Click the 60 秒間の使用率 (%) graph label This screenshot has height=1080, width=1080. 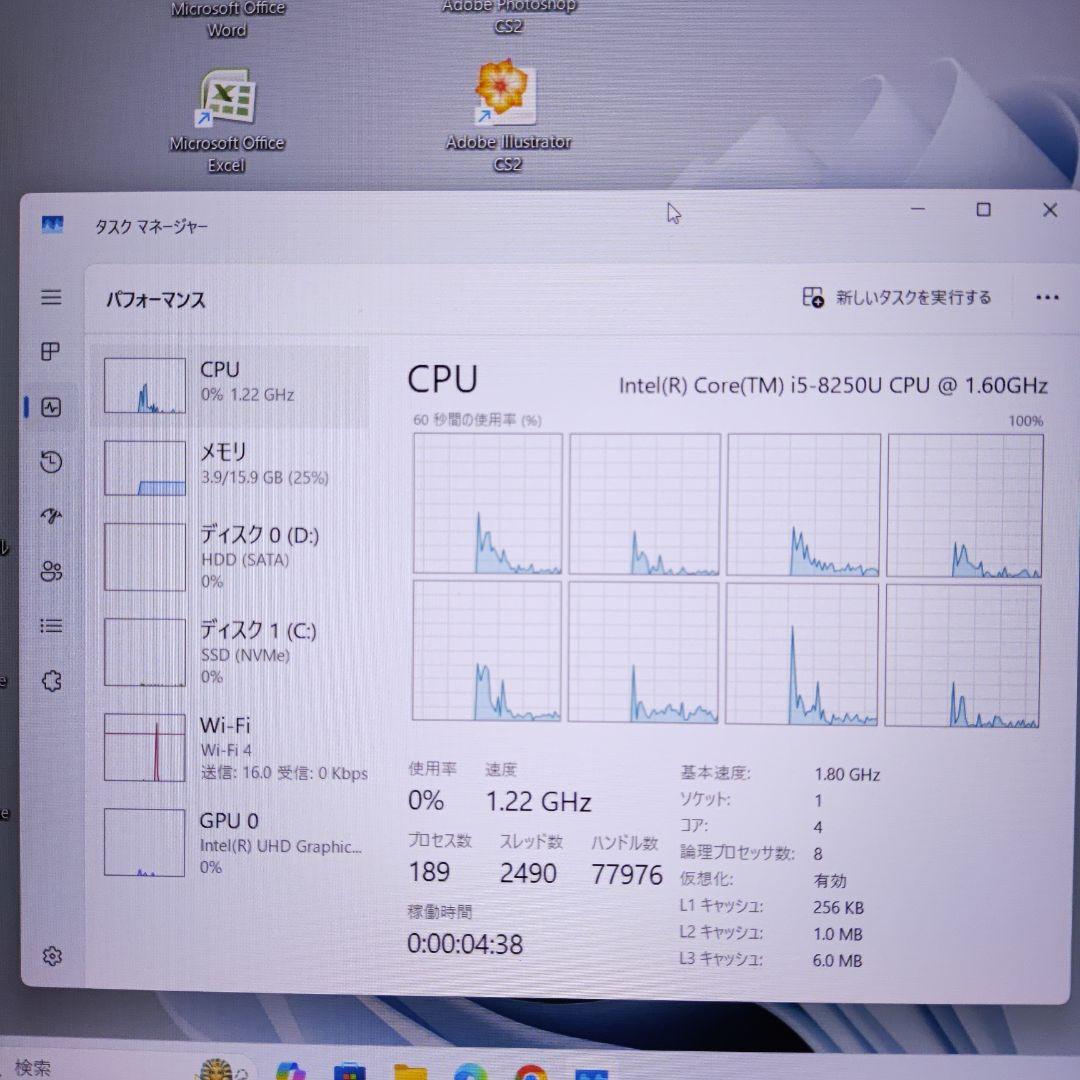tap(477, 420)
